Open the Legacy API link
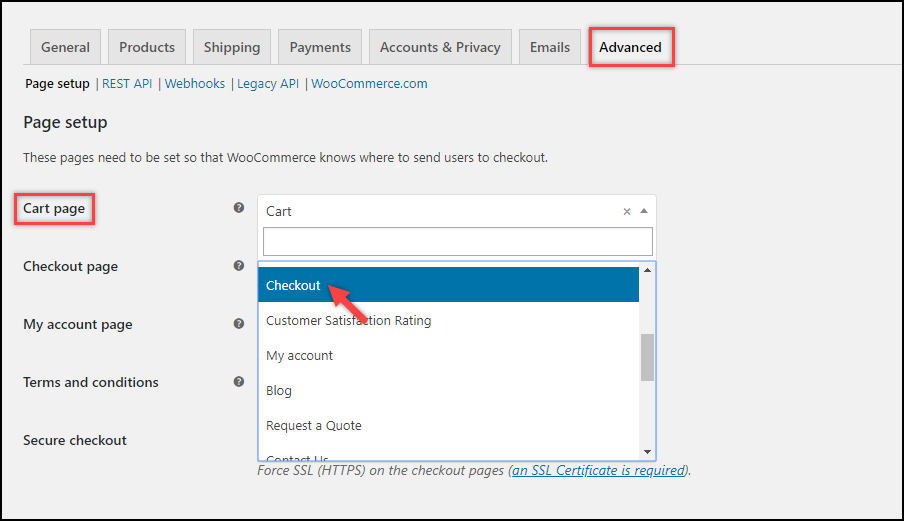Image resolution: width=904 pixels, height=521 pixels. coord(268,84)
